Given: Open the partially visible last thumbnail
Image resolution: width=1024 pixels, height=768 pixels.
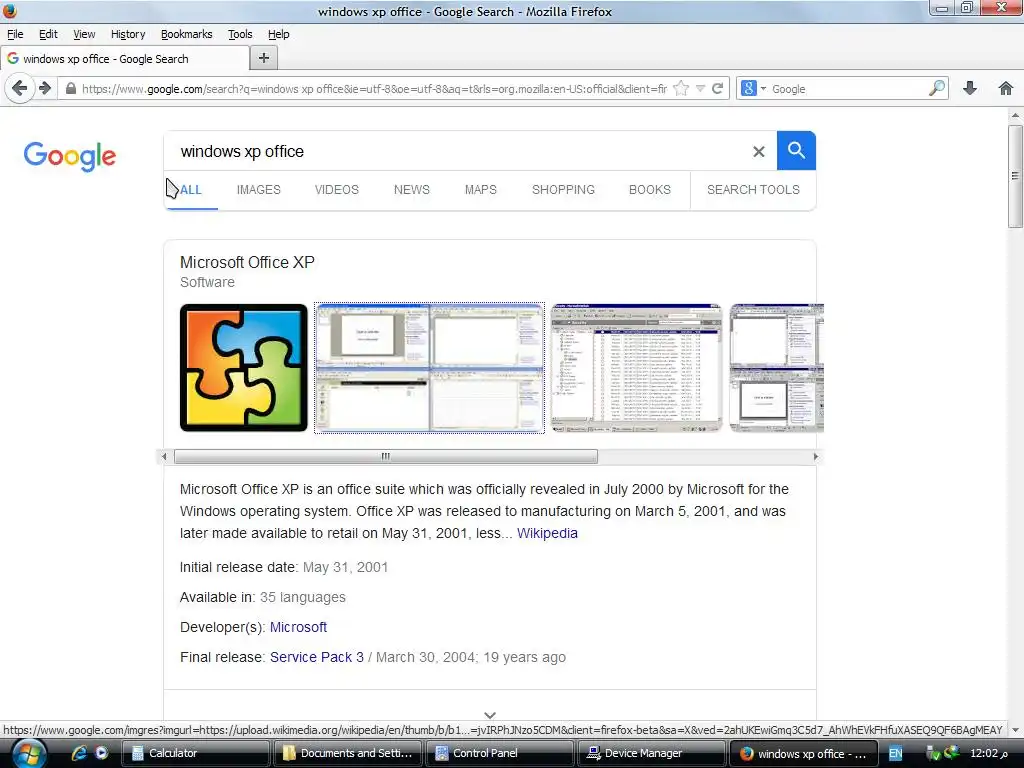Looking at the screenshot, I should (x=776, y=368).
